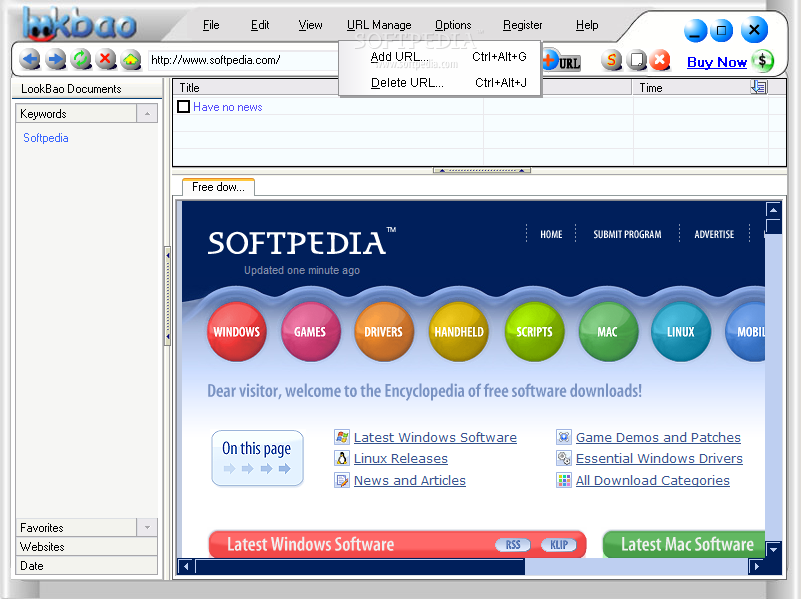Click the icon beside Essential Windows Drivers
The image size is (801, 599).
[563, 458]
